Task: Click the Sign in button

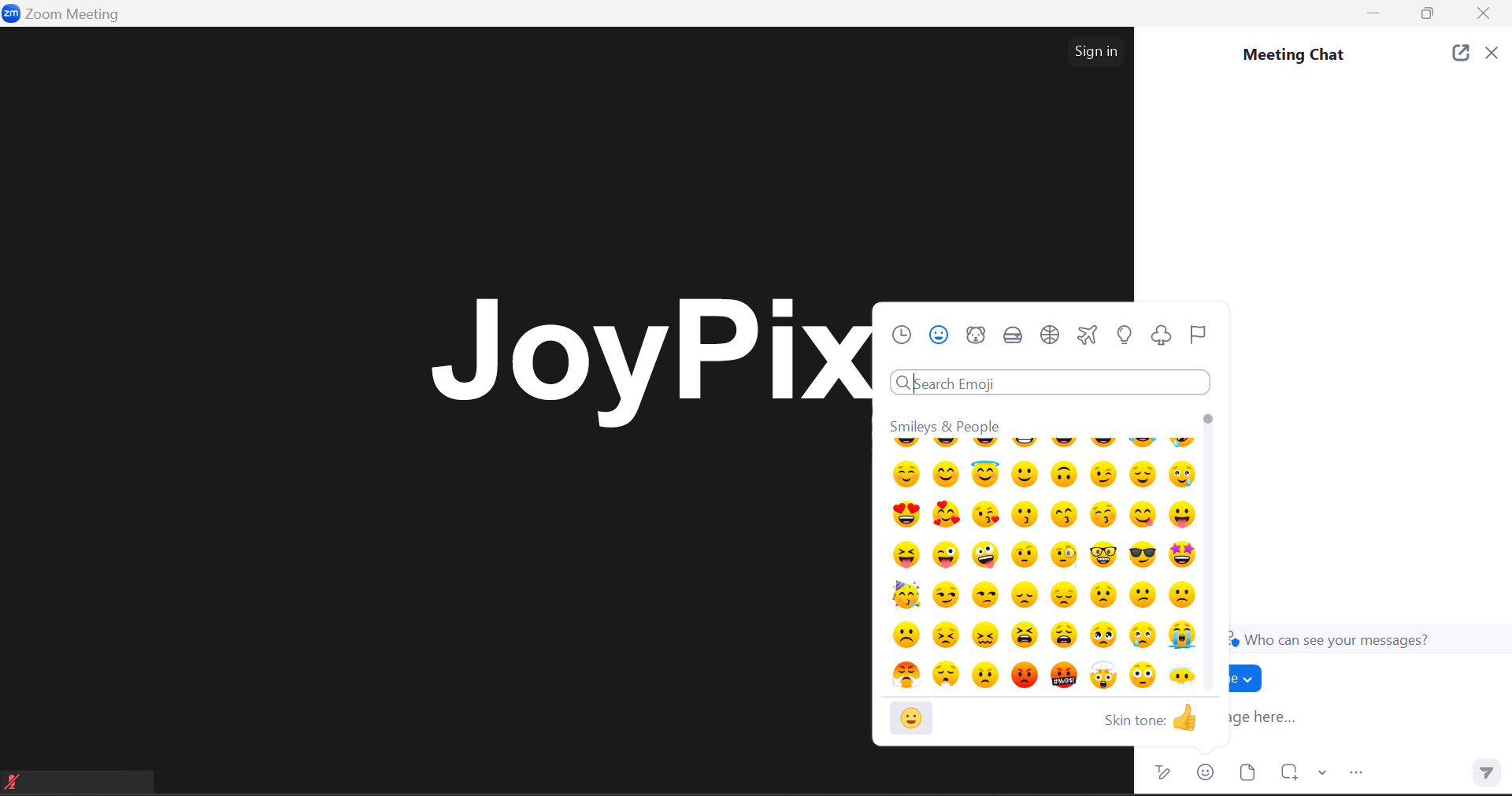Action: [x=1095, y=51]
